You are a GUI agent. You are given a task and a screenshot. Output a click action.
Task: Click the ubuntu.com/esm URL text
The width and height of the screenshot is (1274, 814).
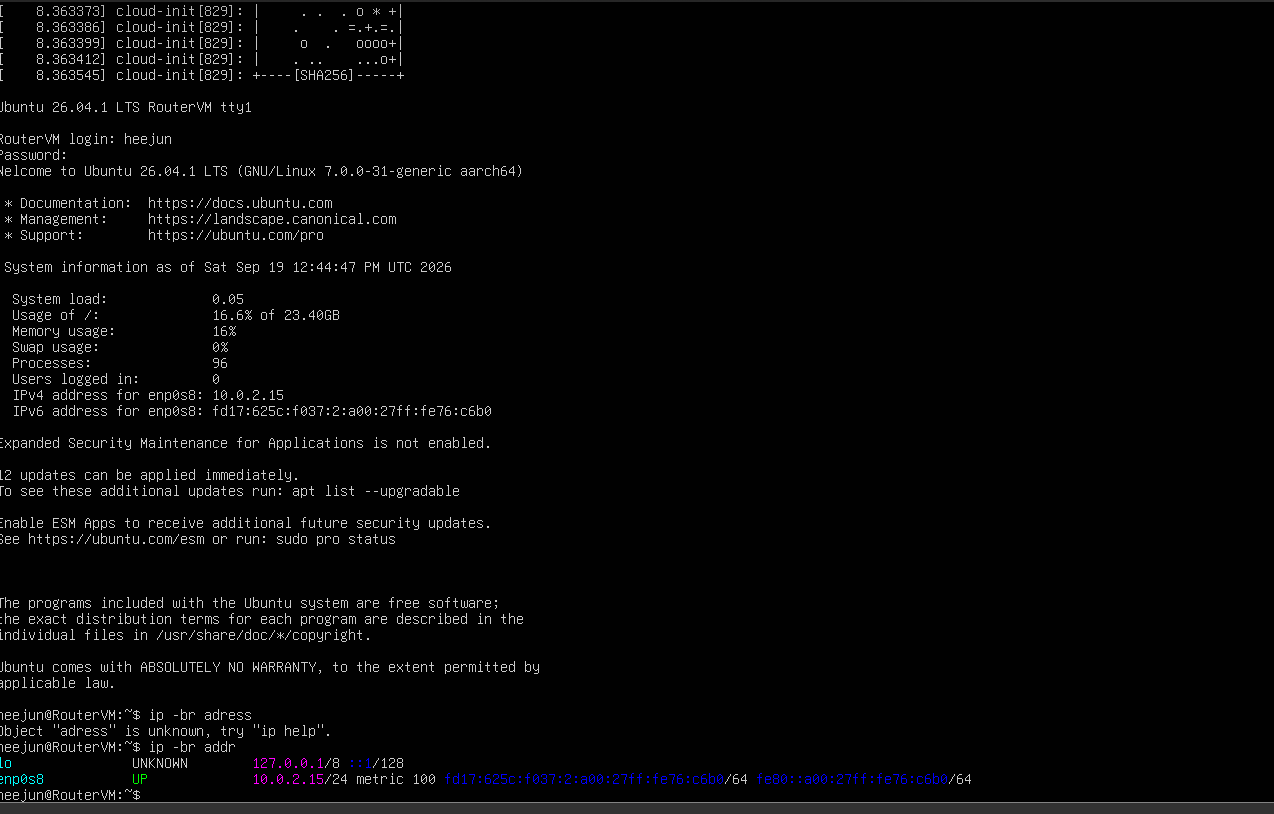116,539
